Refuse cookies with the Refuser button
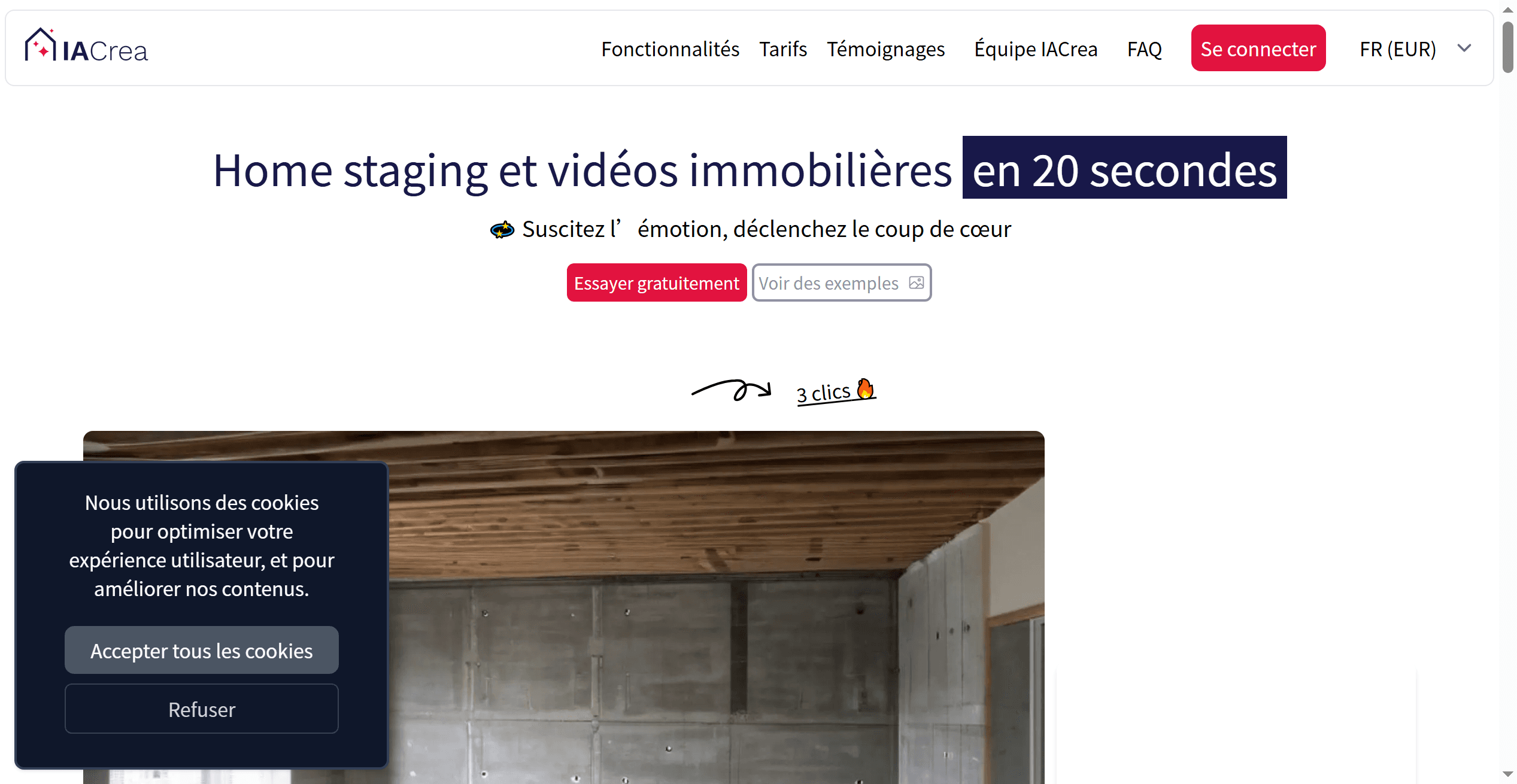 (201, 709)
